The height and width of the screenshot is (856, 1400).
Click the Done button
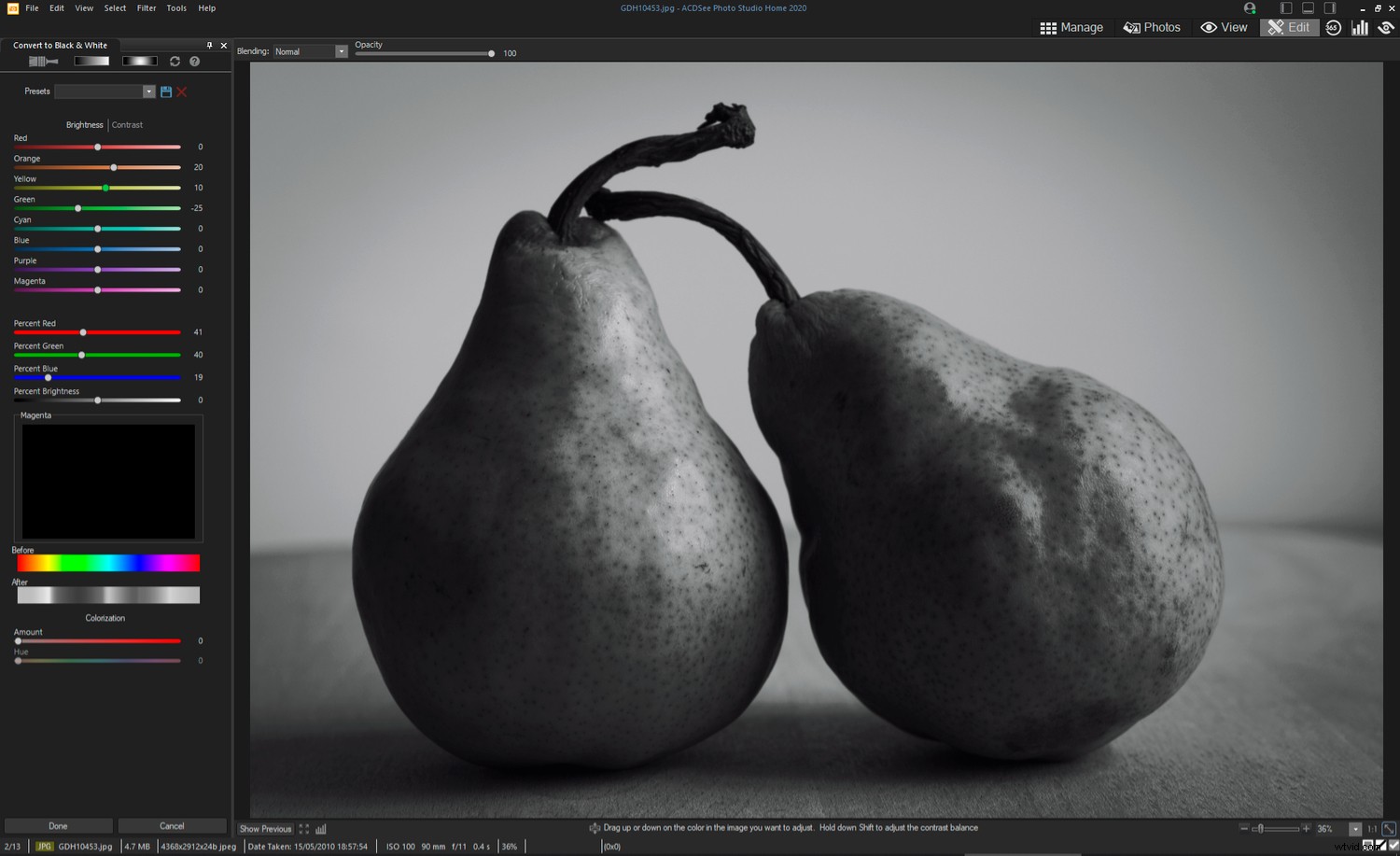click(x=57, y=825)
